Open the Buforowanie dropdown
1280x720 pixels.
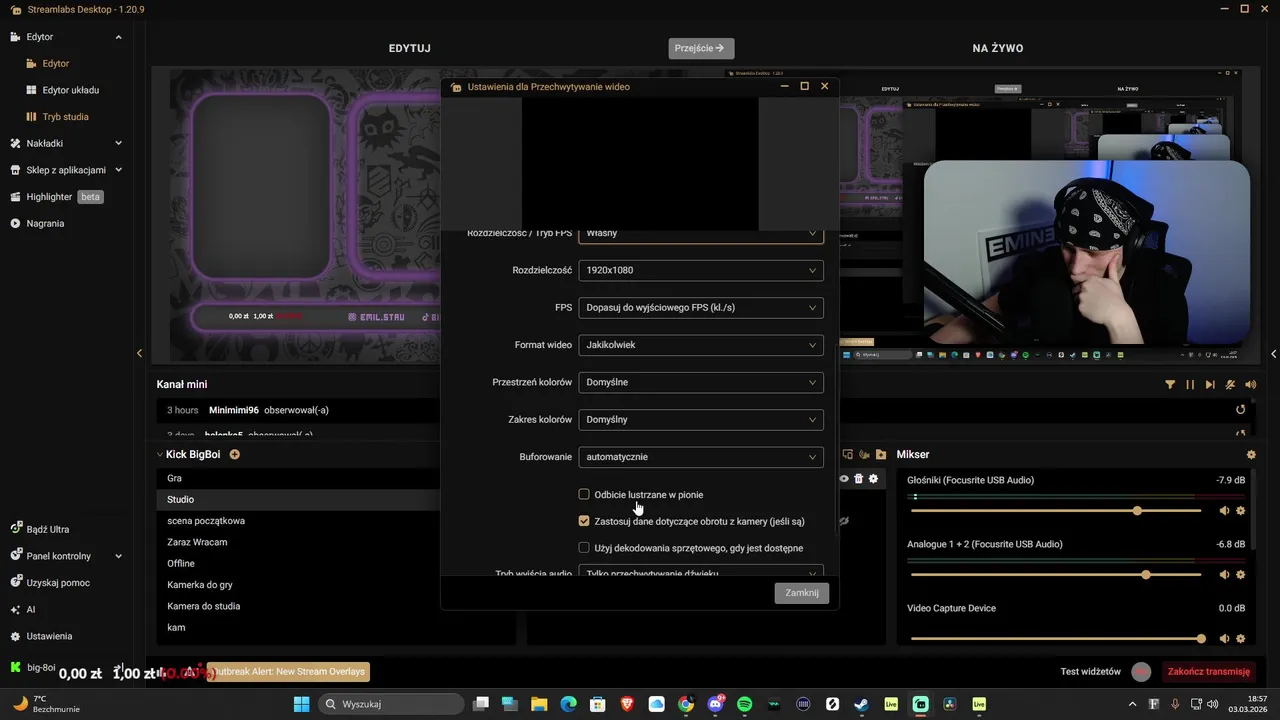point(701,457)
